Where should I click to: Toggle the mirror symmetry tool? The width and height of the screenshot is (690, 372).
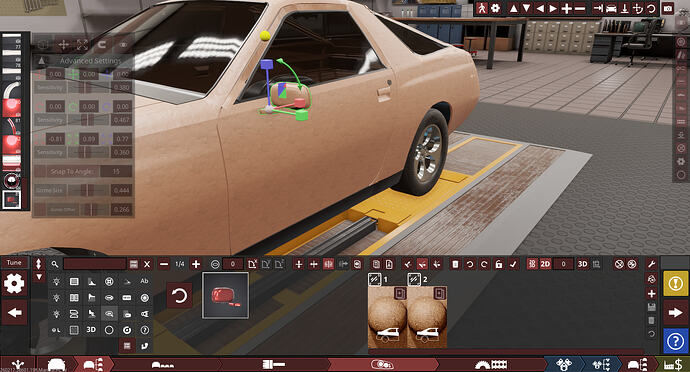(x=328, y=264)
